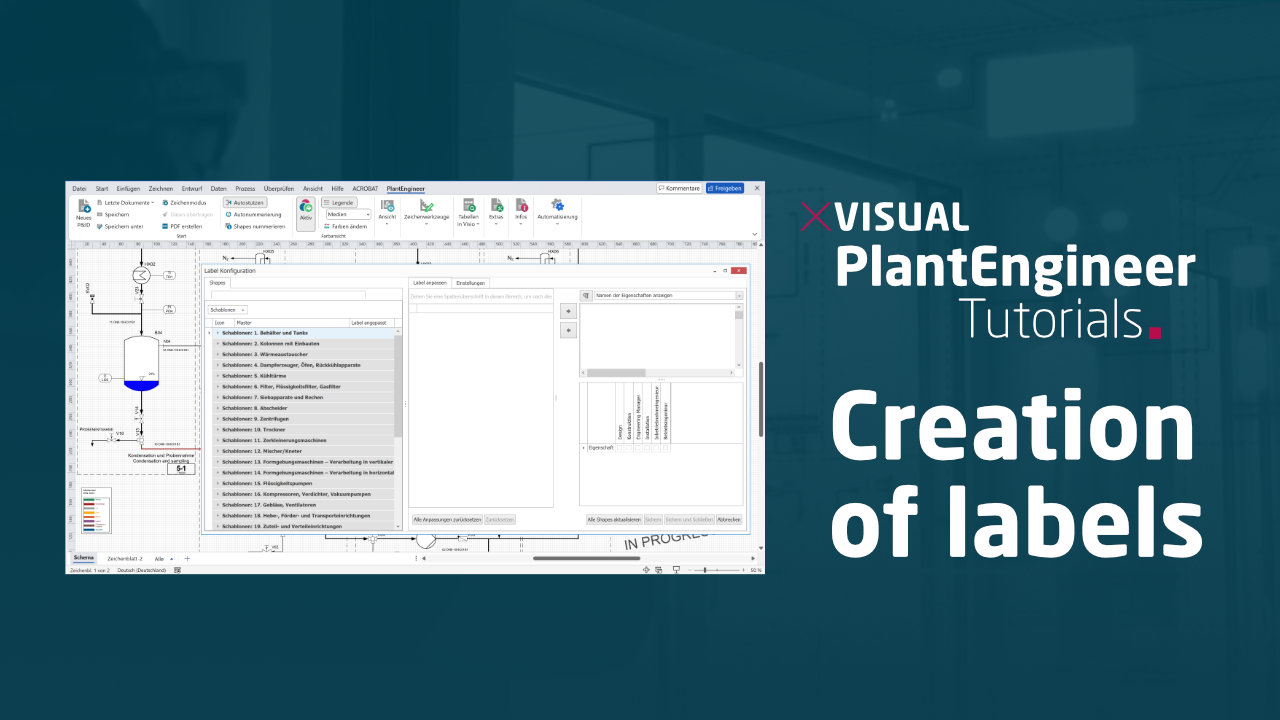This screenshot has height=720, width=1280.
Task: Select row Schablonen: 12. Mischer/Kneter
Action: pyautogui.click(x=304, y=451)
